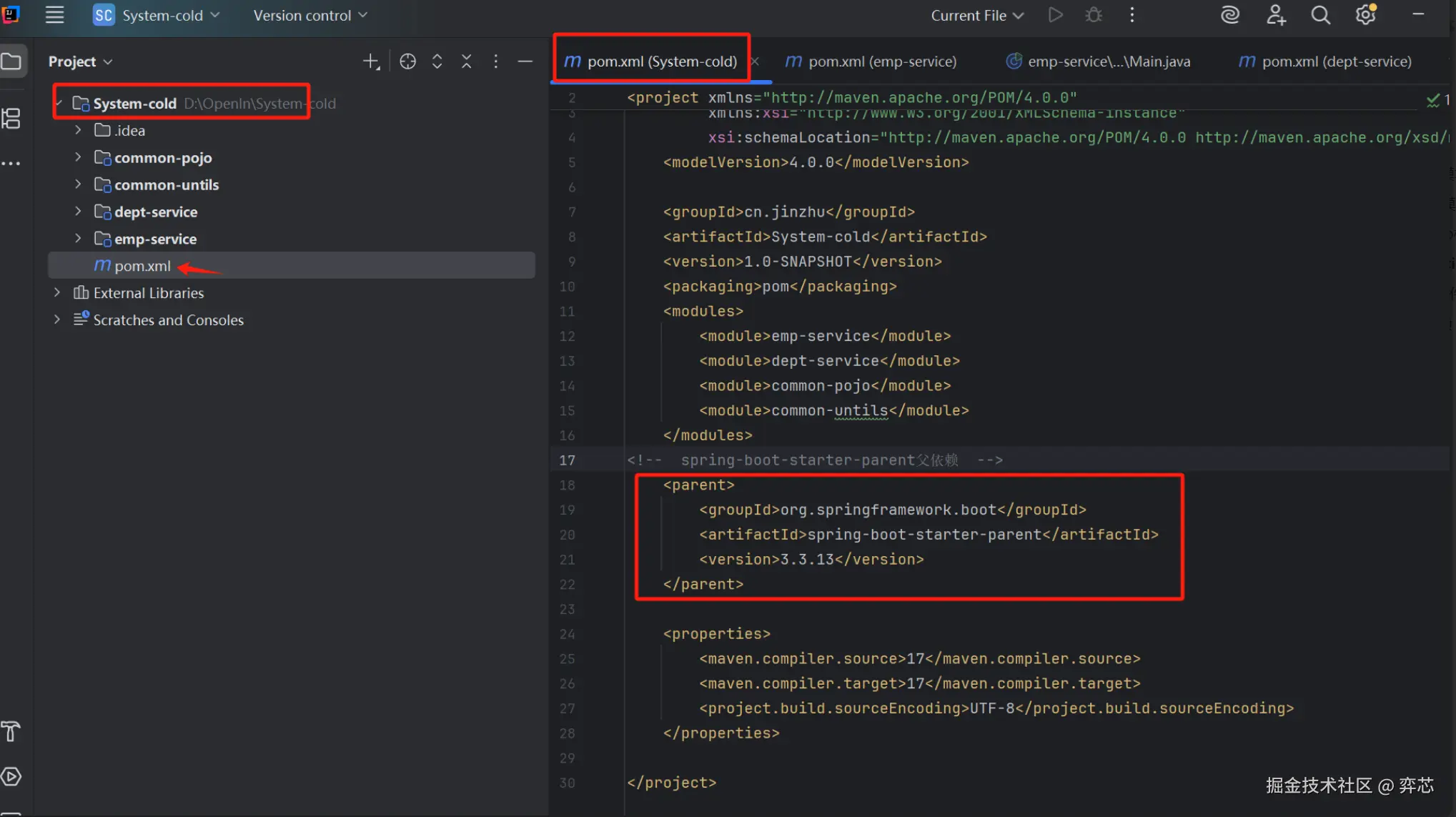Viewport: 1456px width, 817px height.
Task: Expand External Libraries node
Action: 57,292
